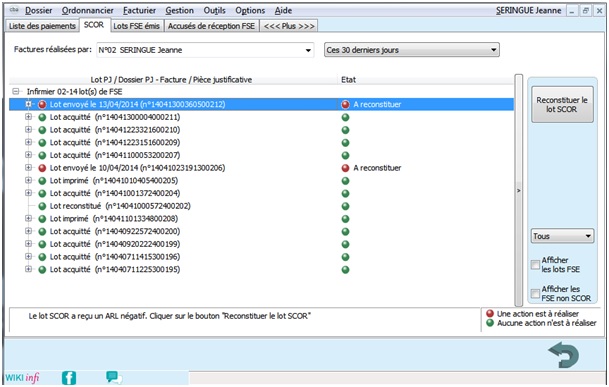Expand lot acquitté n°14040711225300195
The width and height of the screenshot is (609, 387).
(x=28, y=269)
